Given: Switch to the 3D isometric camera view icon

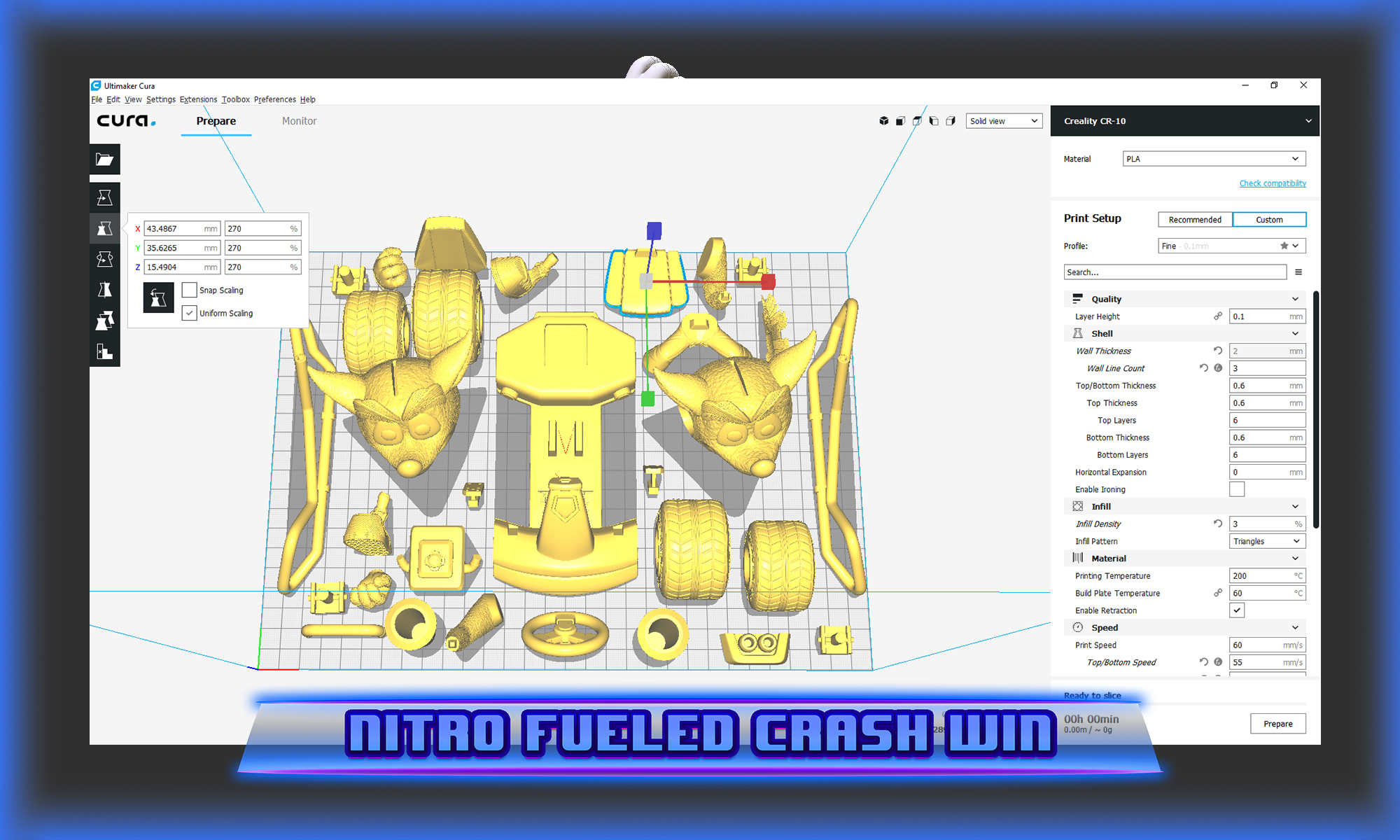Looking at the screenshot, I should coord(883,121).
